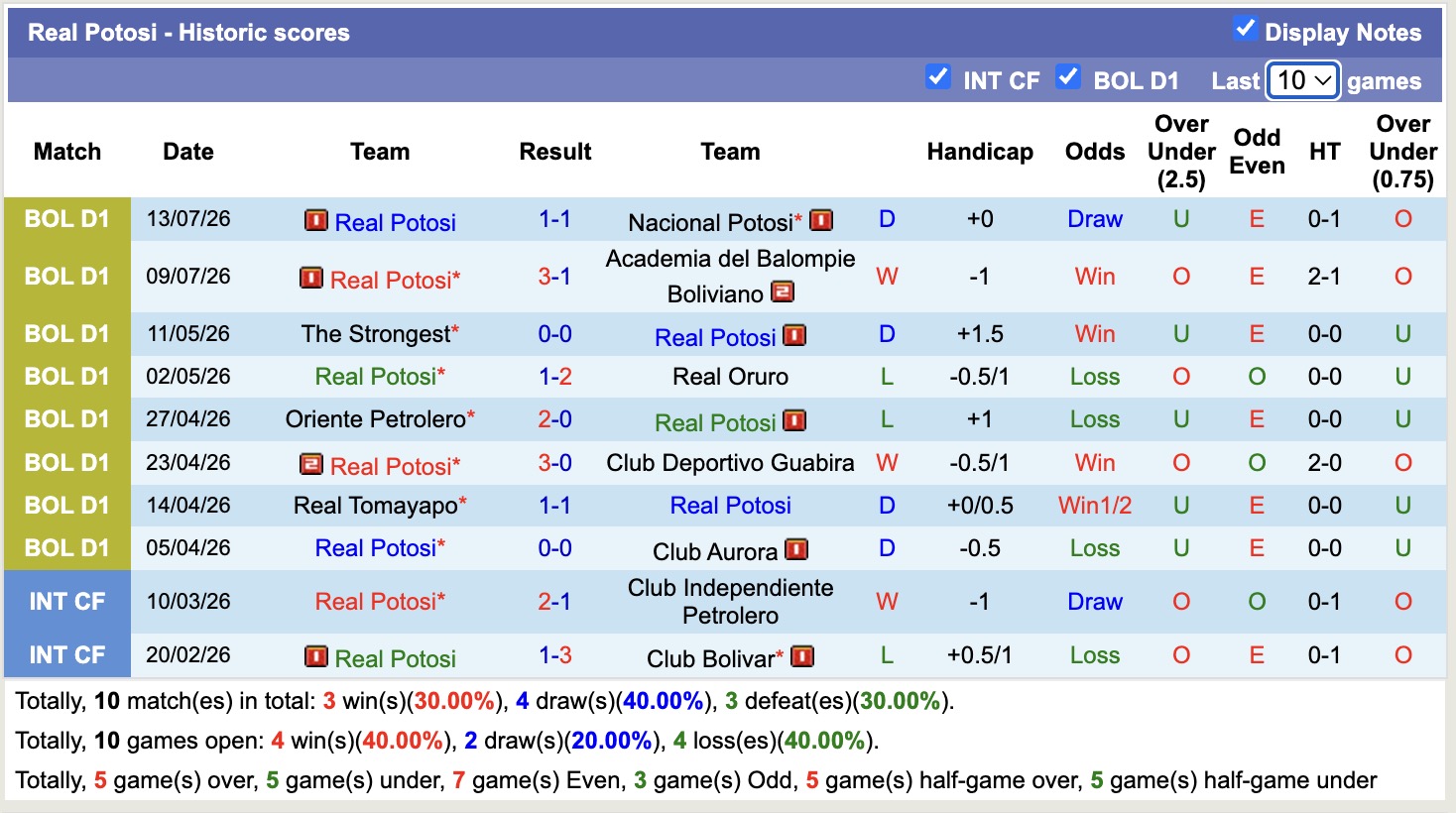Click red card icon in Oriente Petrolero match row
The image size is (1456, 813).
pos(794,420)
